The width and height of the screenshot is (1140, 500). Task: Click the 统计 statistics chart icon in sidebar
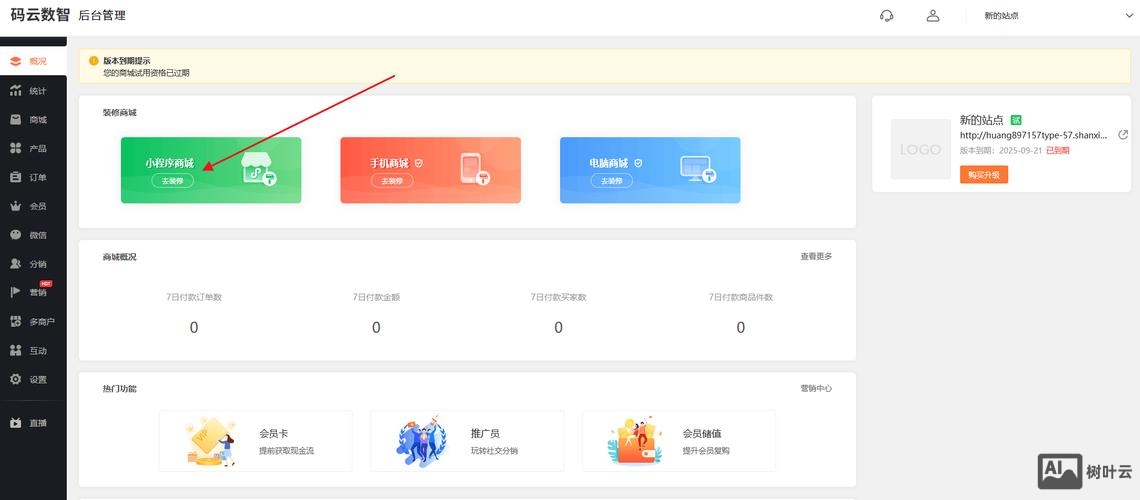15,91
